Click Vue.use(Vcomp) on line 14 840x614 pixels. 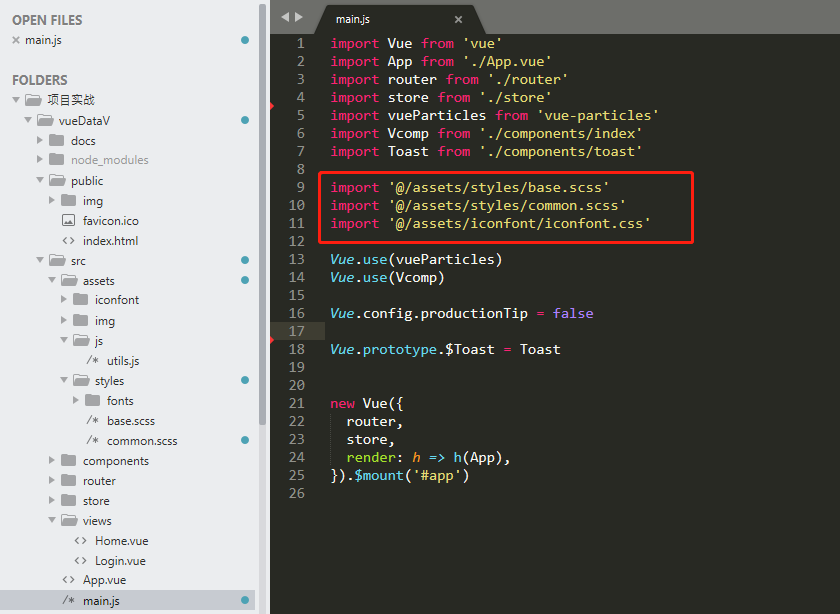click(387, 278)
